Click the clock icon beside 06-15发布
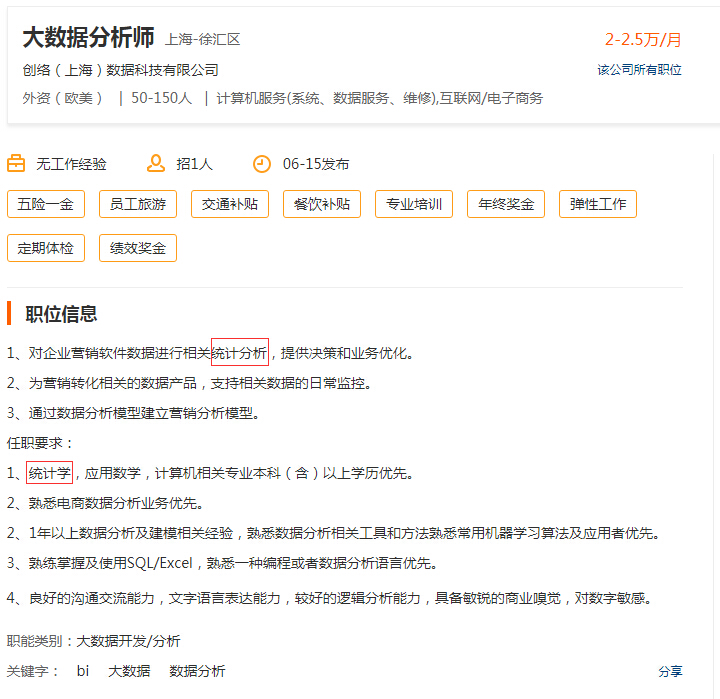This screenshot has width=720, height=699. point(261,164)
